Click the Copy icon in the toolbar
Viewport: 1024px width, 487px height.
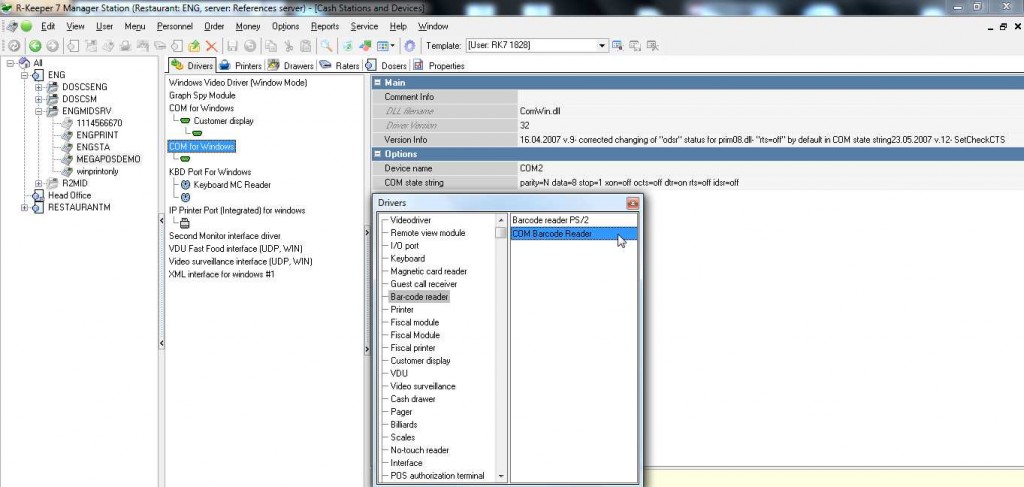coord(270,46)
